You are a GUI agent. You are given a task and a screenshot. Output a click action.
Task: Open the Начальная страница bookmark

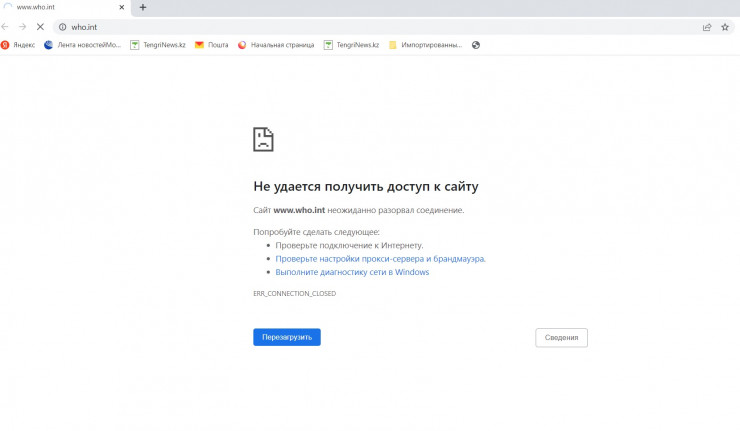click(x=276, y=45)
